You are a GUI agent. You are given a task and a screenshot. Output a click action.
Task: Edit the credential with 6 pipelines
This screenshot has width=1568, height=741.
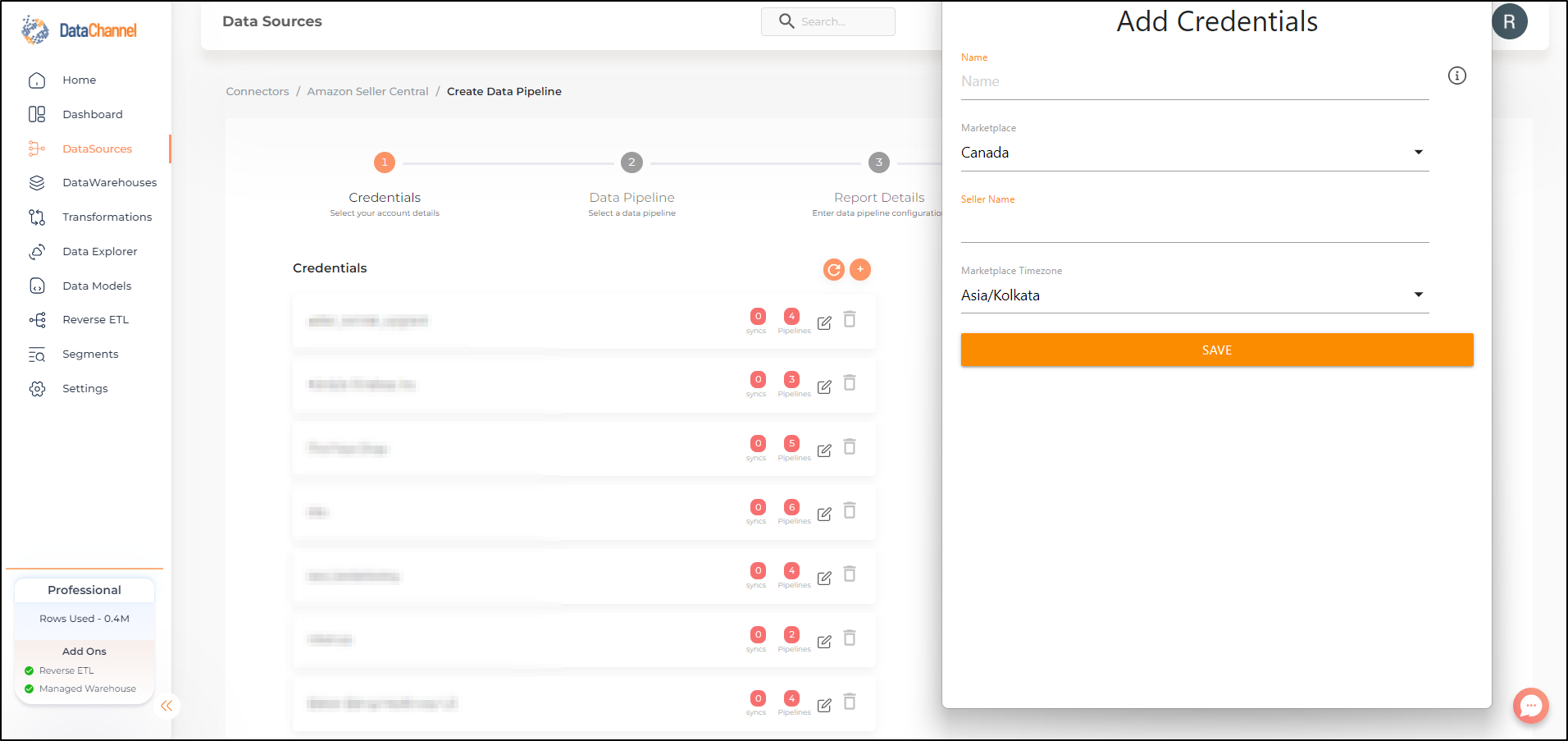point(824,514)
